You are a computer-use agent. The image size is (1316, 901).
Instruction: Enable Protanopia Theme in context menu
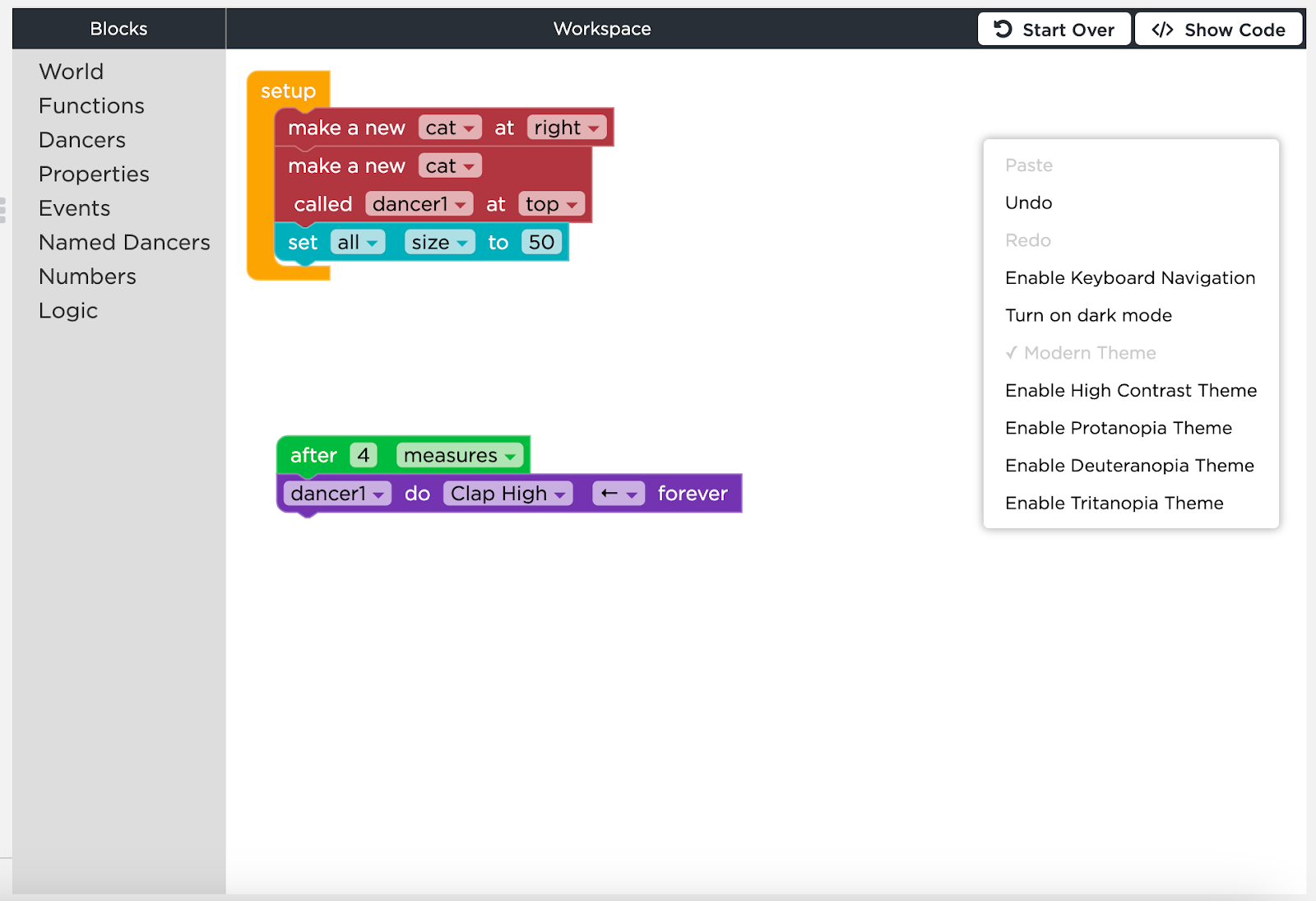tap(1118, 429)
